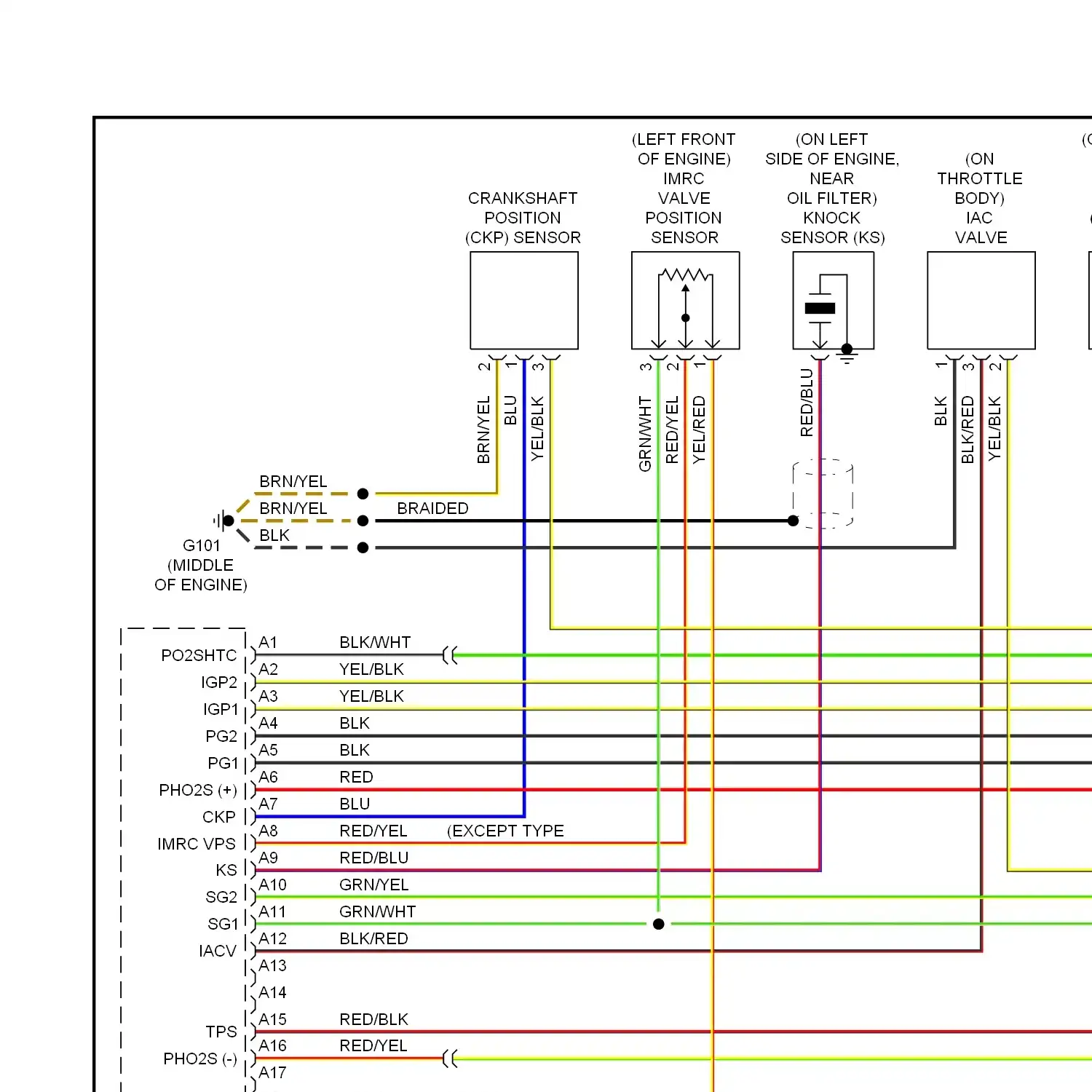Click the "BRAIDED" wire label
Viewport: 1092px width, 1092px height.
click(x=432, y=508)
